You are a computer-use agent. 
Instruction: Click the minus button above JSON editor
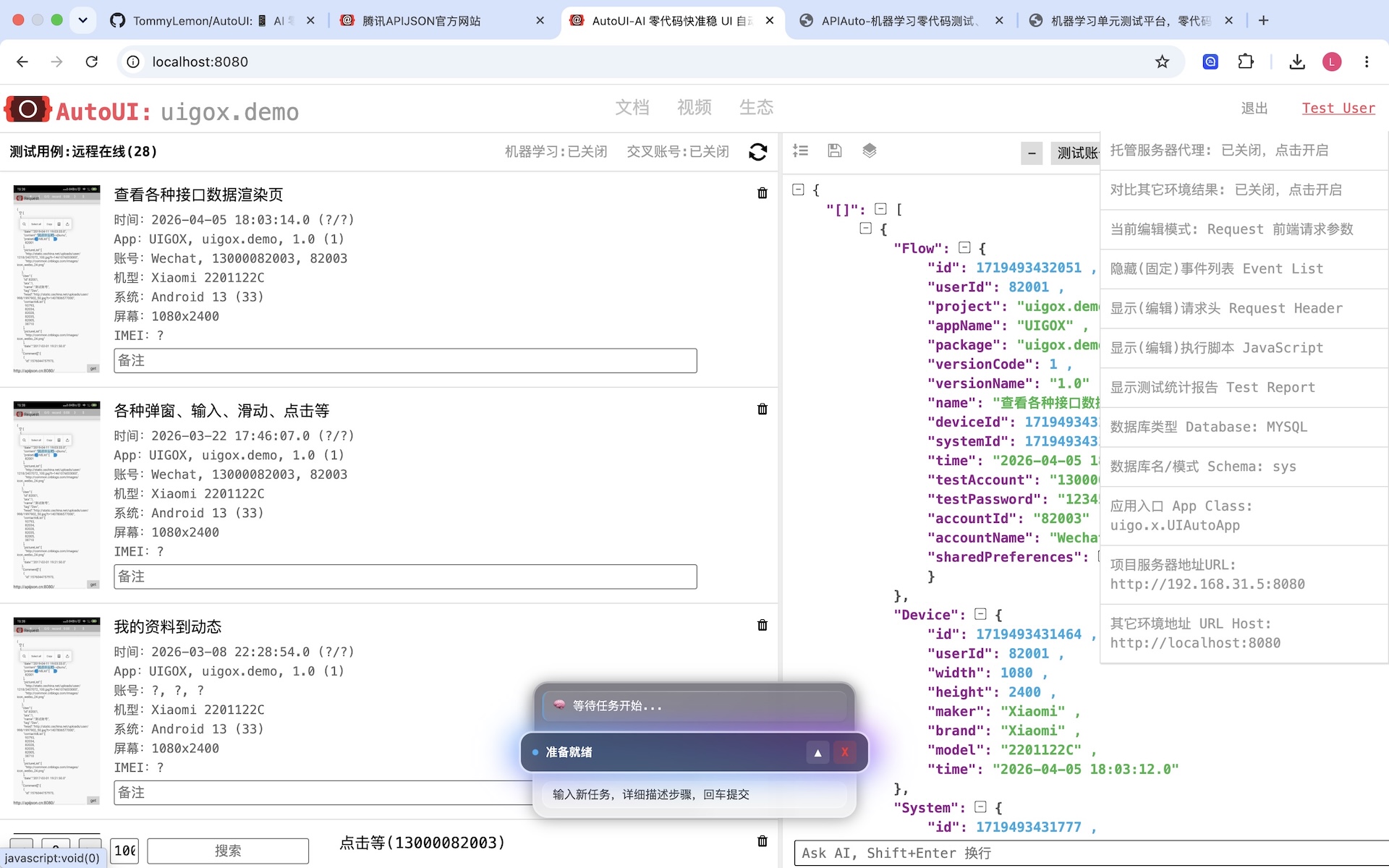[1032, 153]
